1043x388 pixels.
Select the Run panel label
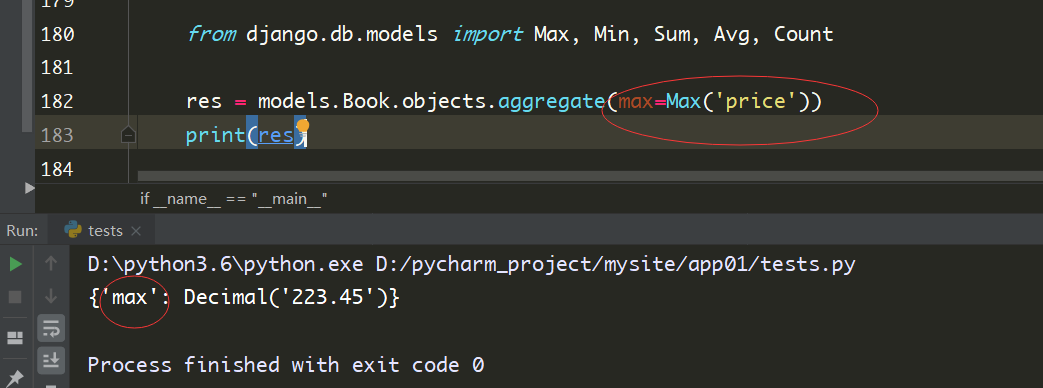click(23, 231)
